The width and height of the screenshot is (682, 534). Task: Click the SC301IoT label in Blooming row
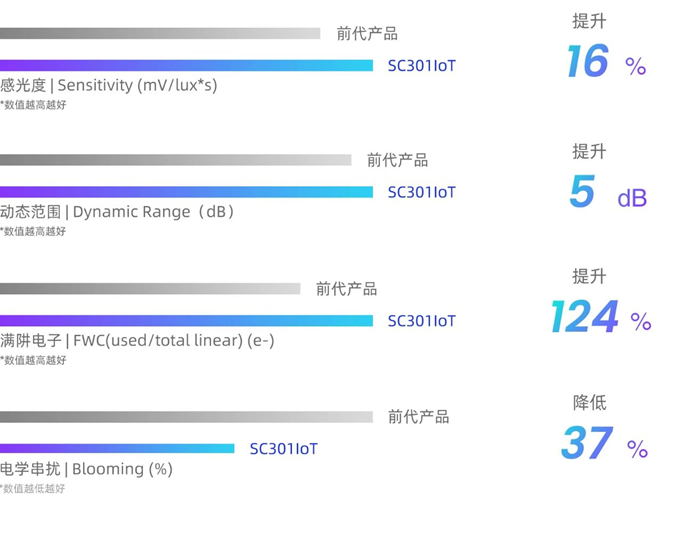click(x=283, y=449)
